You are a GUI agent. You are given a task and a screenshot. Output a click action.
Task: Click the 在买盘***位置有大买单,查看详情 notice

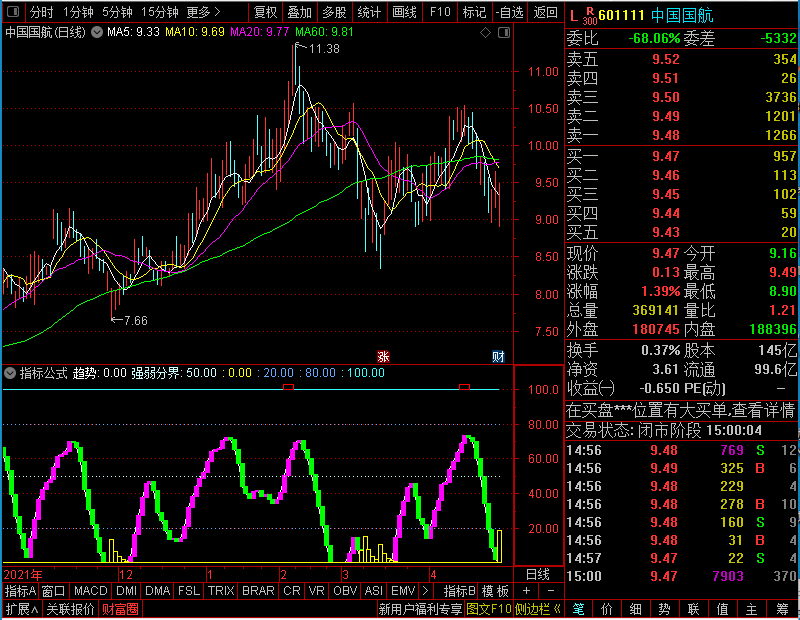pyautogui.click(x=681, y=410)
